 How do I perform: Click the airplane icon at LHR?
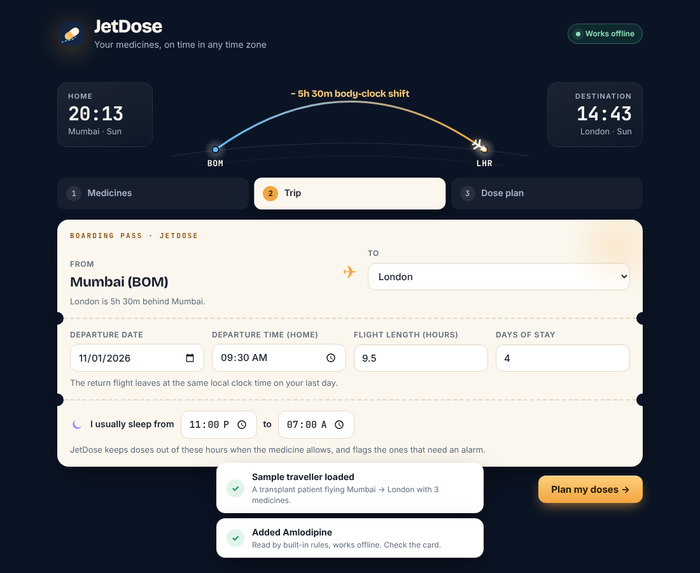[479, 145]
